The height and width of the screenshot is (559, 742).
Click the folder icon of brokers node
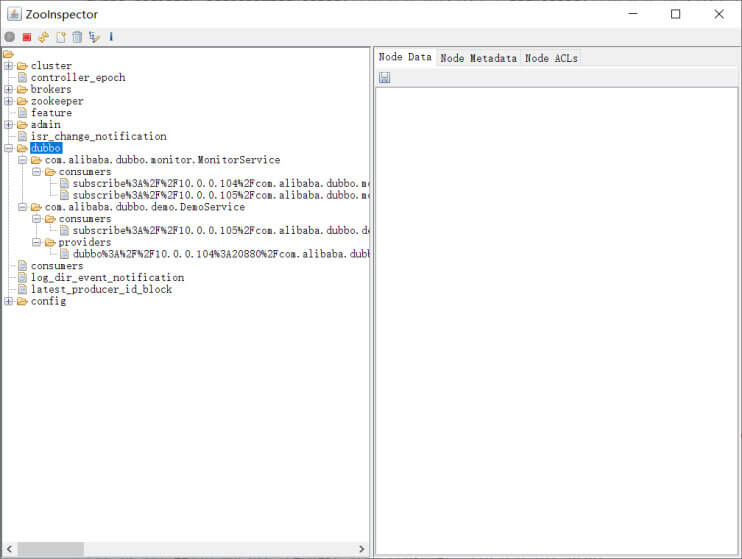pos(22,89)
